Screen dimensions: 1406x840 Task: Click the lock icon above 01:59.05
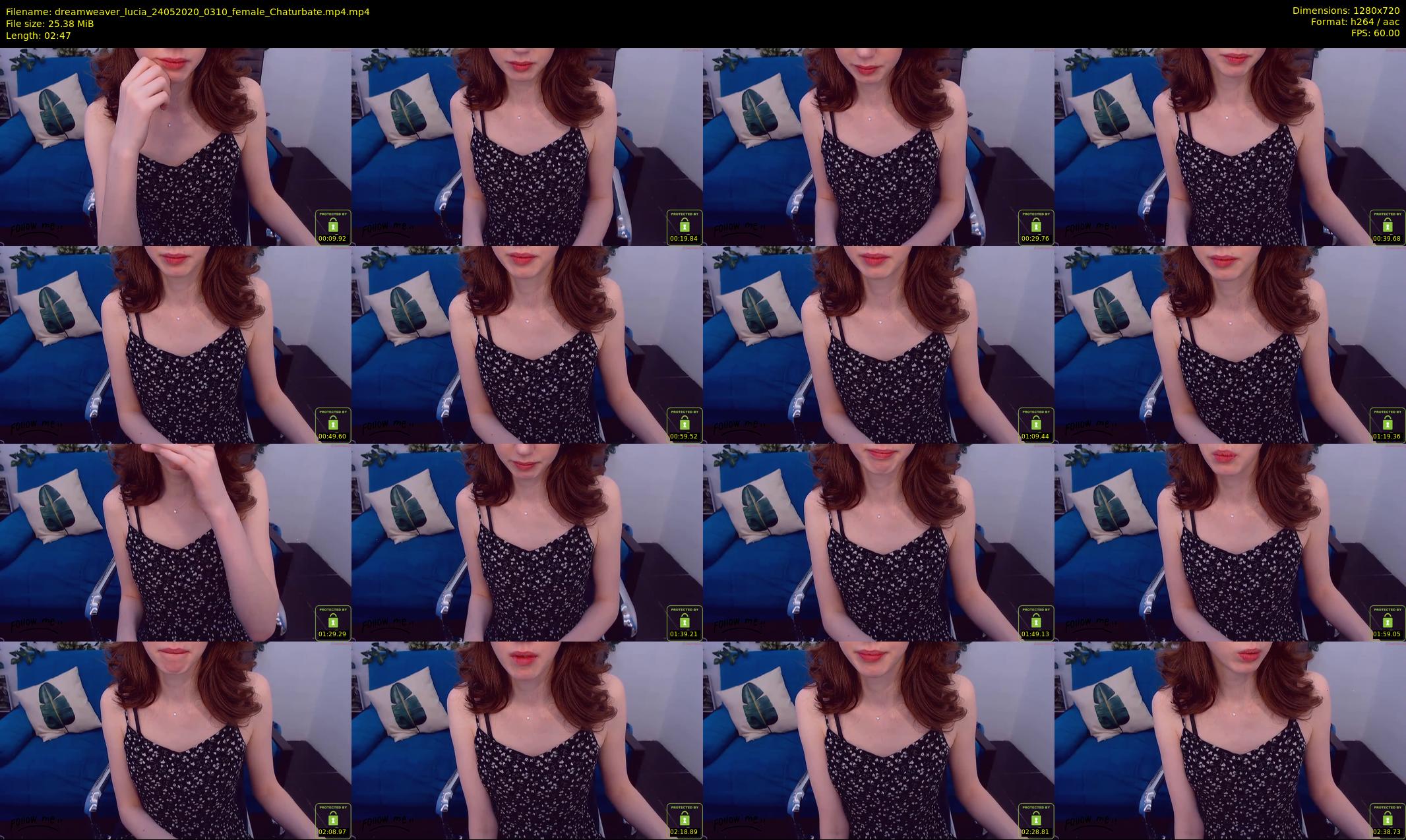[1388, 621]
